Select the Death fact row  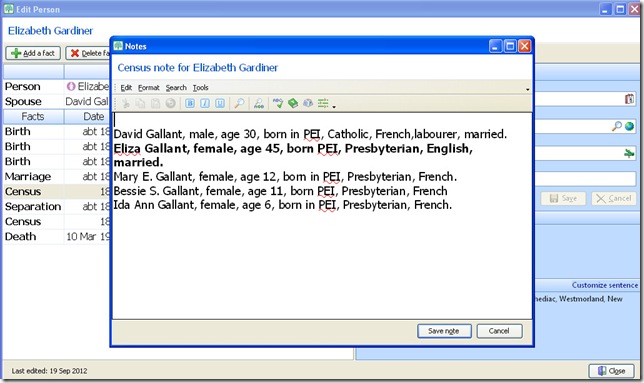(x=57, y=236)
